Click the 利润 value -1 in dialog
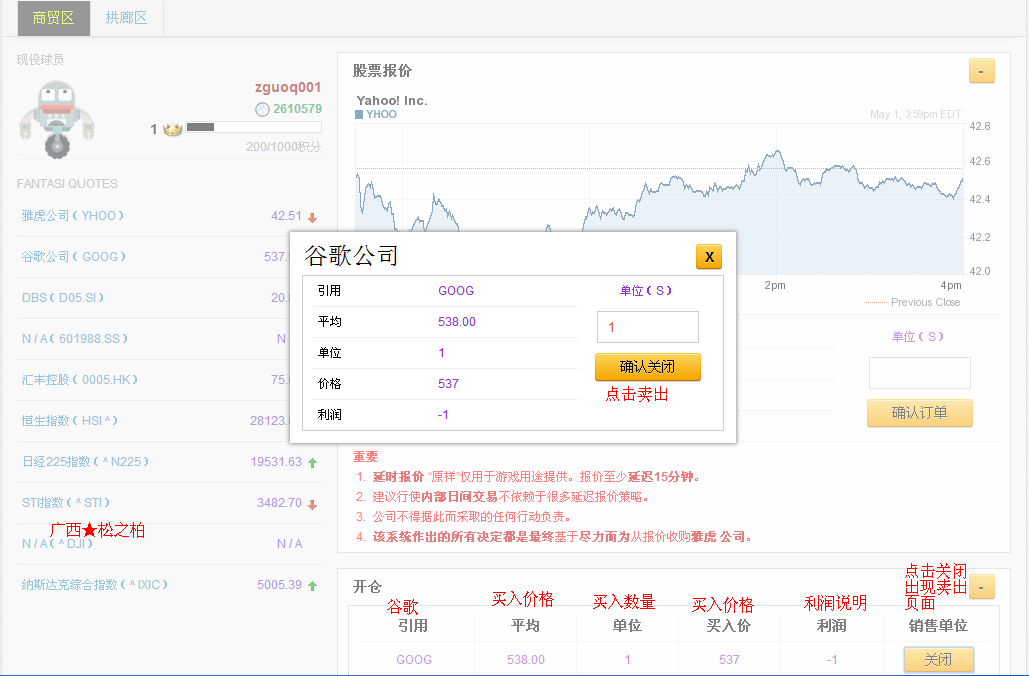 [443, 415]
